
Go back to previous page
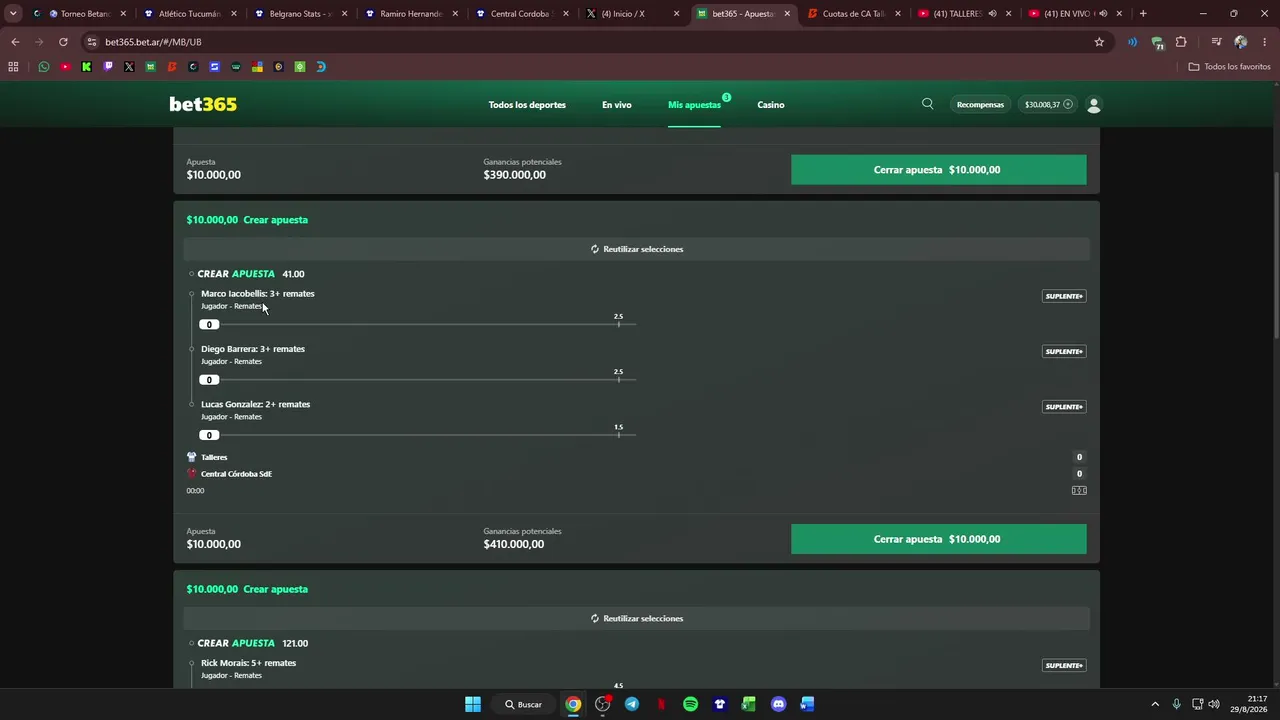15,42
